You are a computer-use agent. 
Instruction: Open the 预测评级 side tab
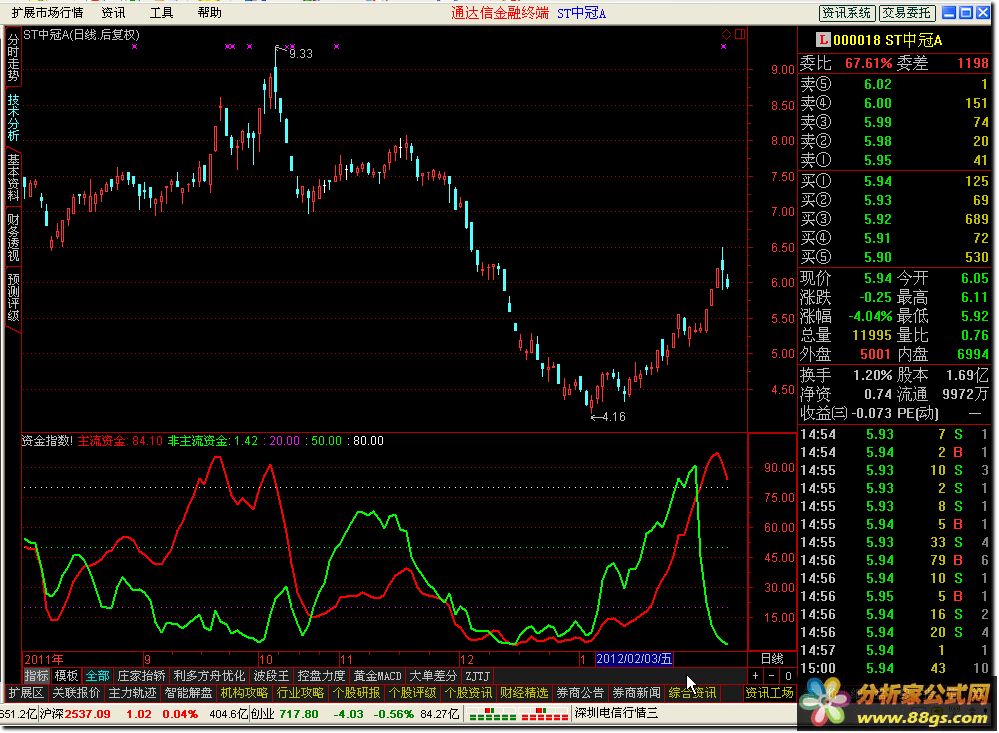click(13, 298)
